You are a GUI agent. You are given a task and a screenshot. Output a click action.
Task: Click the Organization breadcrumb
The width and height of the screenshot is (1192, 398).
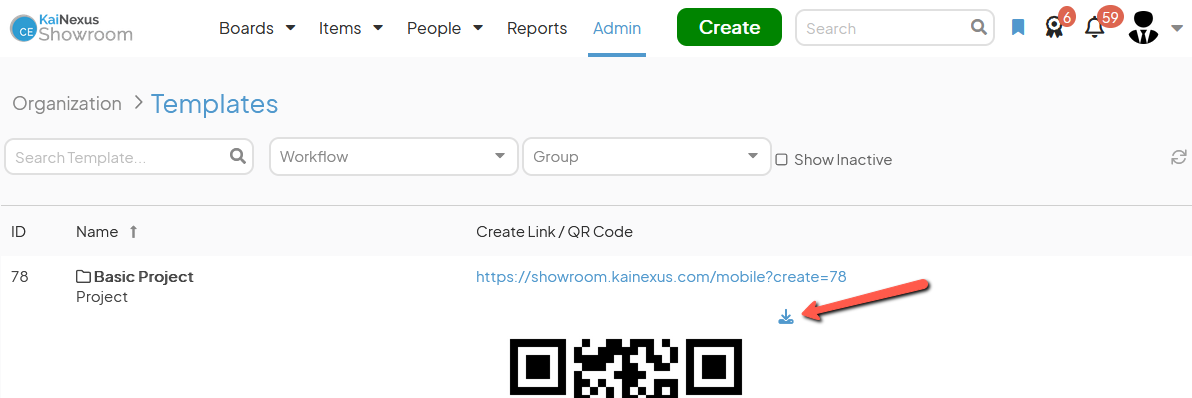pyautogui.click(x=67, y=103)
